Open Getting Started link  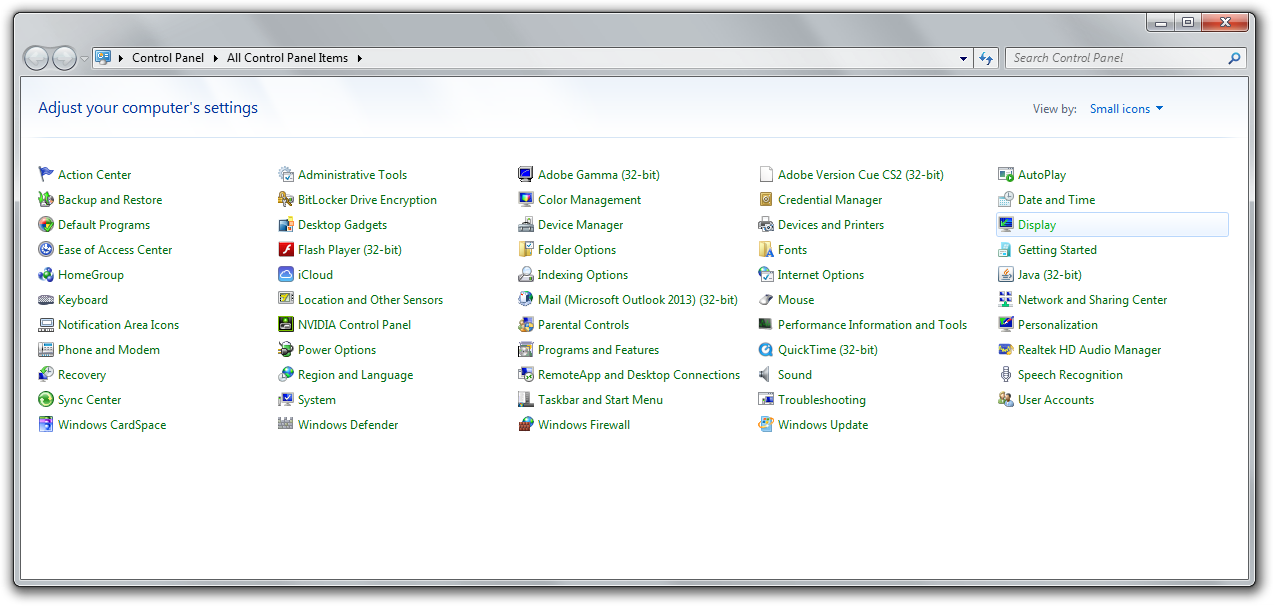1057,249
